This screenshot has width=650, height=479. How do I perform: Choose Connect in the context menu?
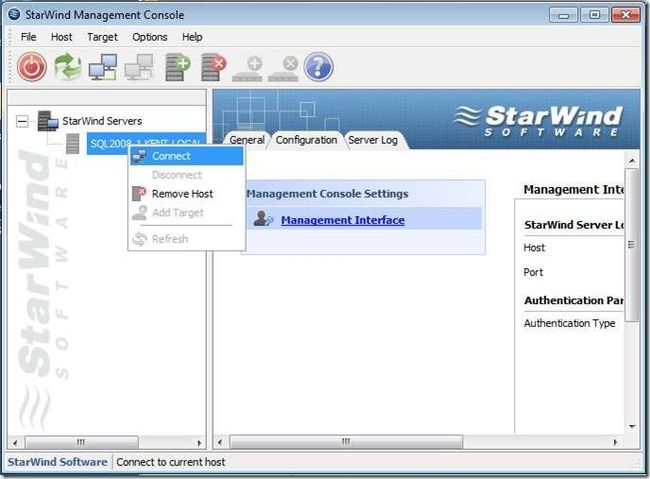pos(187,156)
